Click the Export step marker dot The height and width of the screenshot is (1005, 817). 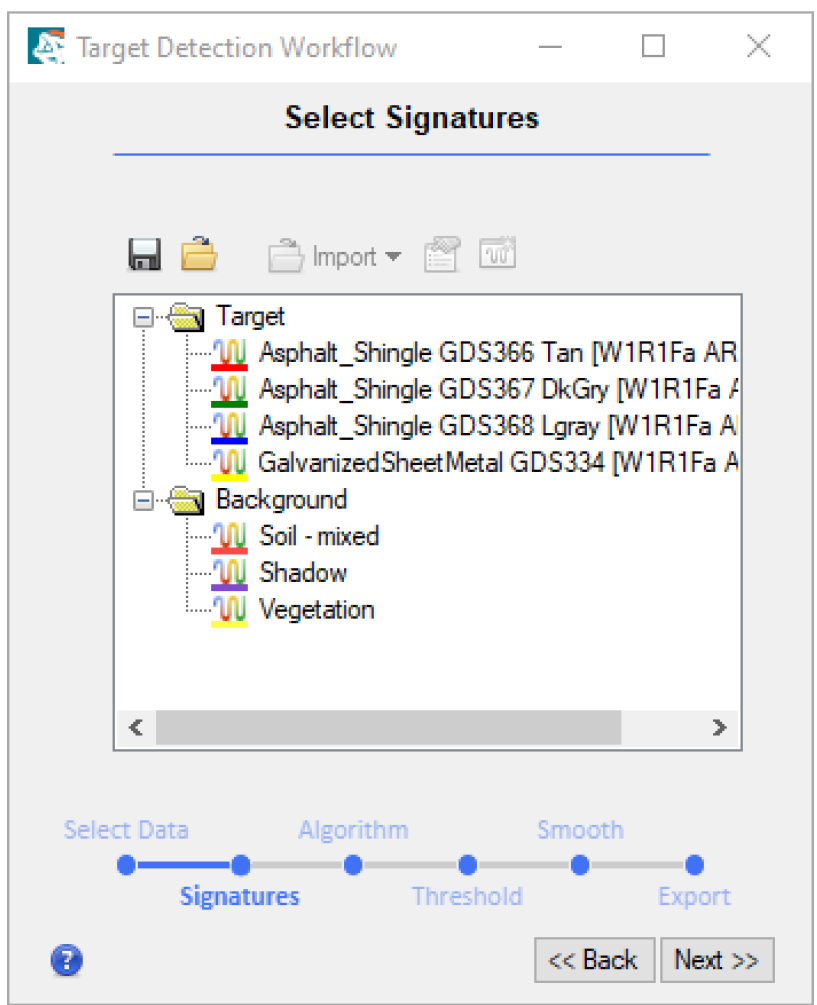(x=694, y=865)
